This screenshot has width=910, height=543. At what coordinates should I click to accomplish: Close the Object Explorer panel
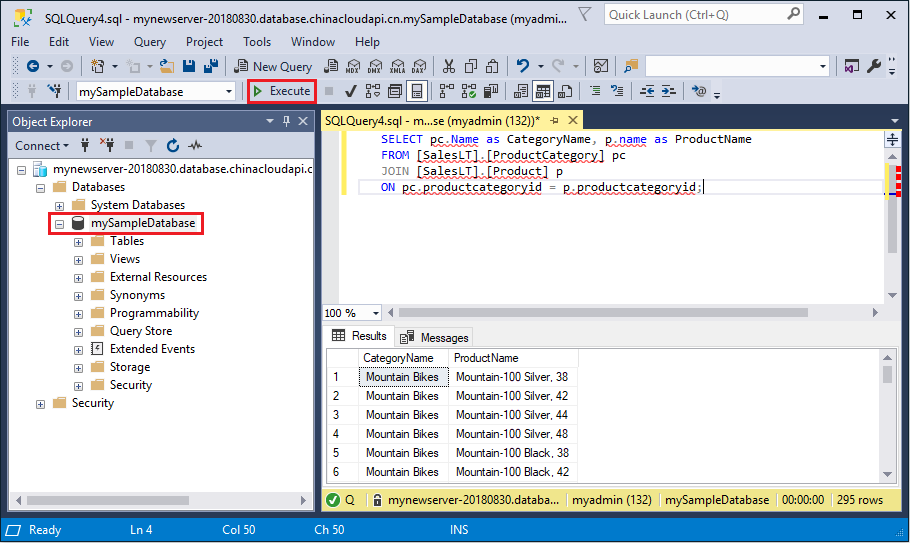click(303, 121)
